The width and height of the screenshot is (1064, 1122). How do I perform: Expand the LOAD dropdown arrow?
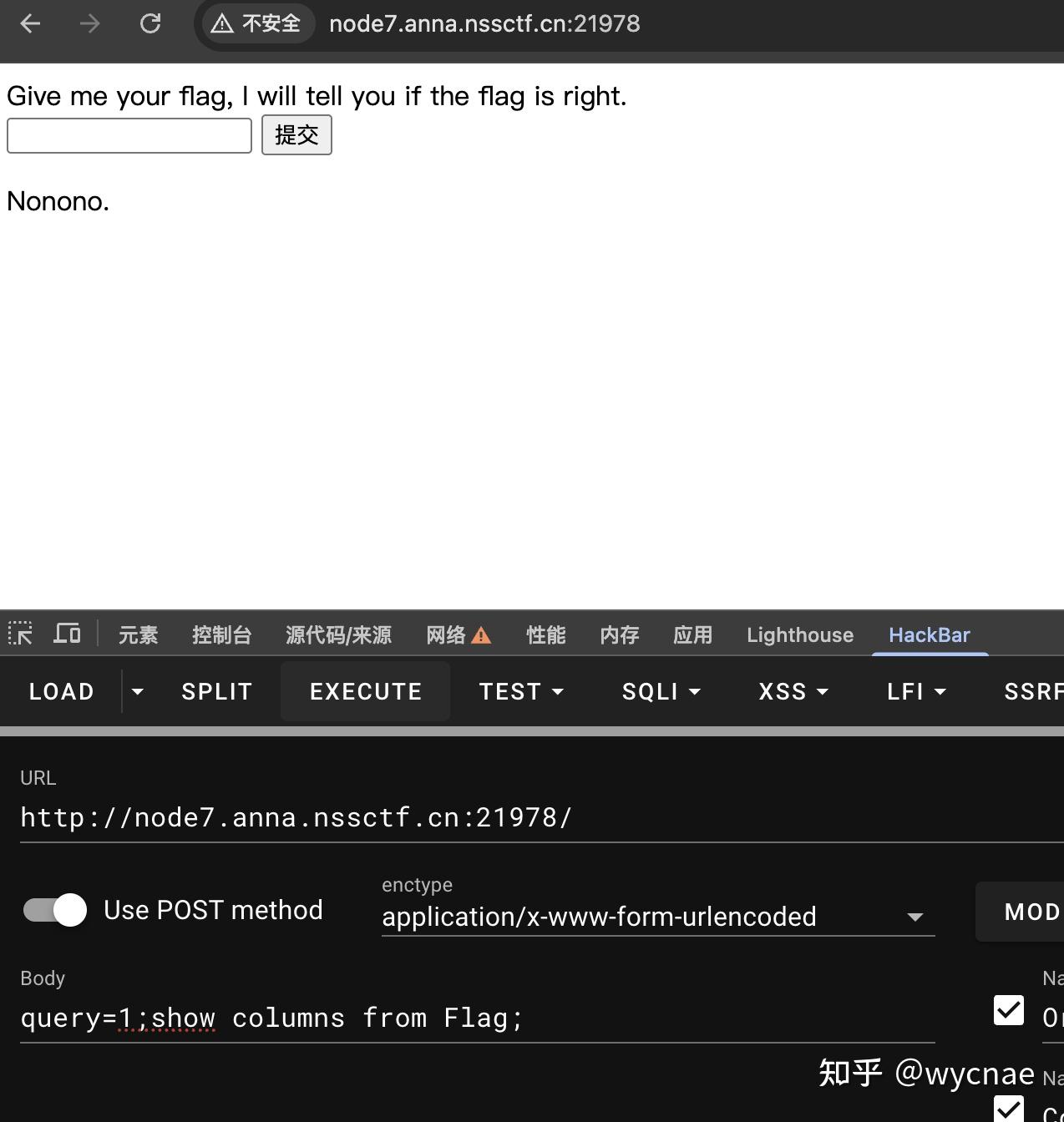(x=137, y=691)
